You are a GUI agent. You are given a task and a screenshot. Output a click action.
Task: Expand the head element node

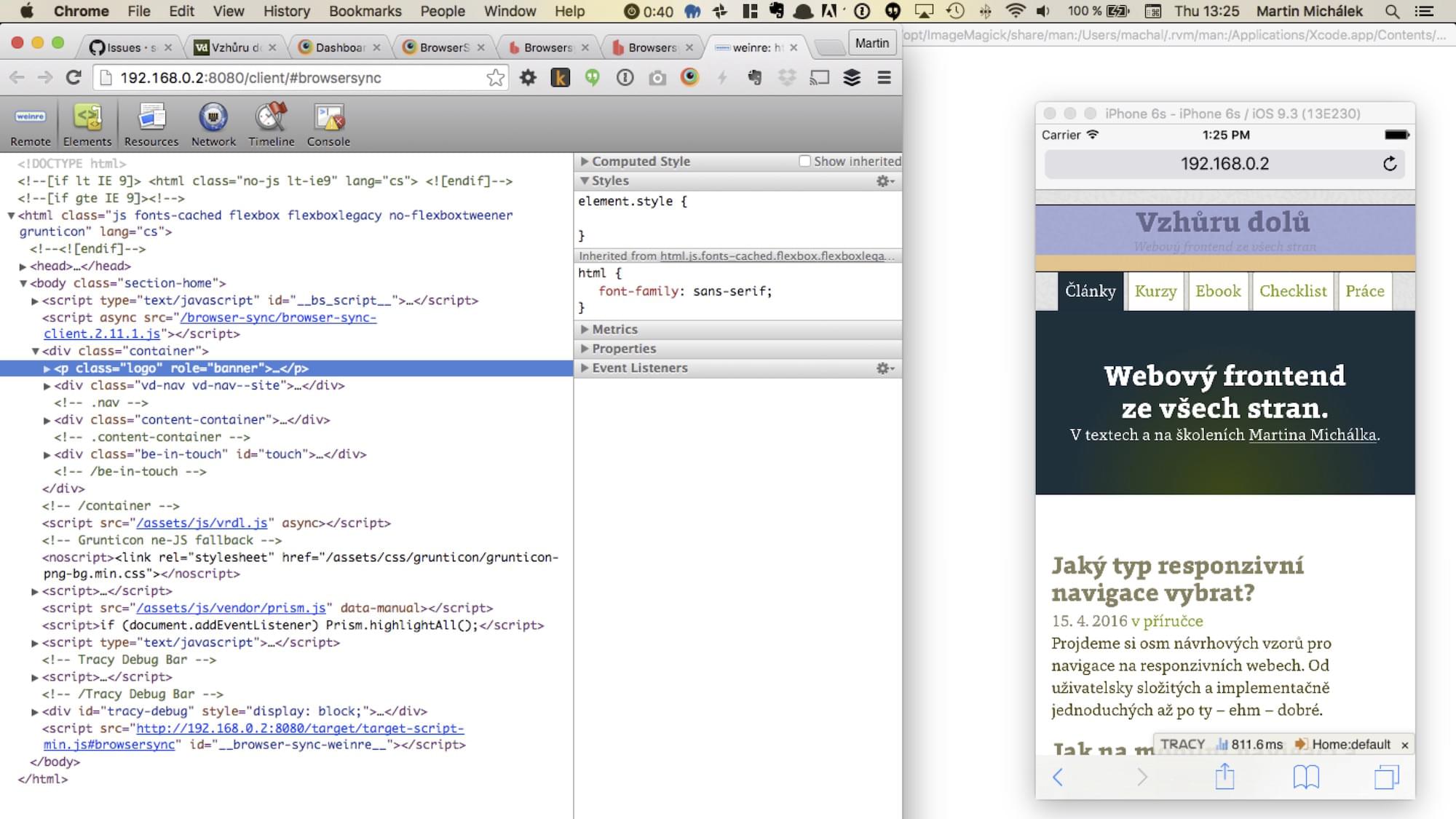(x=23, y=266)
